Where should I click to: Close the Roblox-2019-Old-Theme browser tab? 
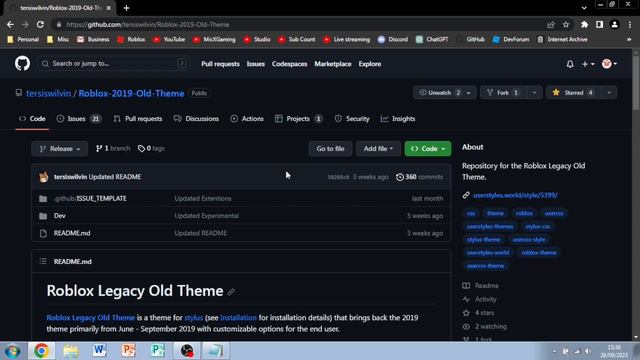tap(109, 8)
